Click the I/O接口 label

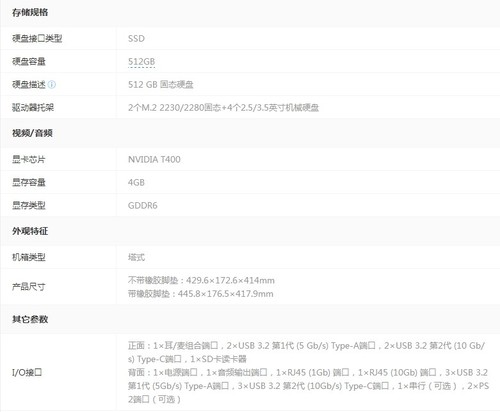pos(27,372)
